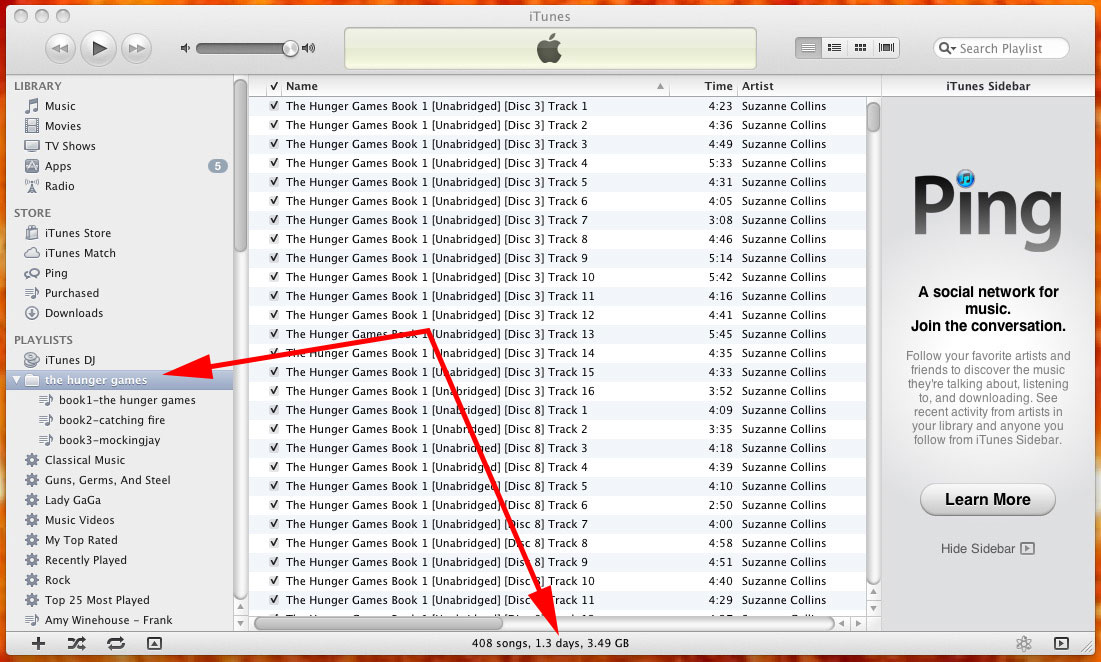Viewport: 1101px width, 662px height.
Task: Switch to Cover Flow view
Action: tap(886, 48)
